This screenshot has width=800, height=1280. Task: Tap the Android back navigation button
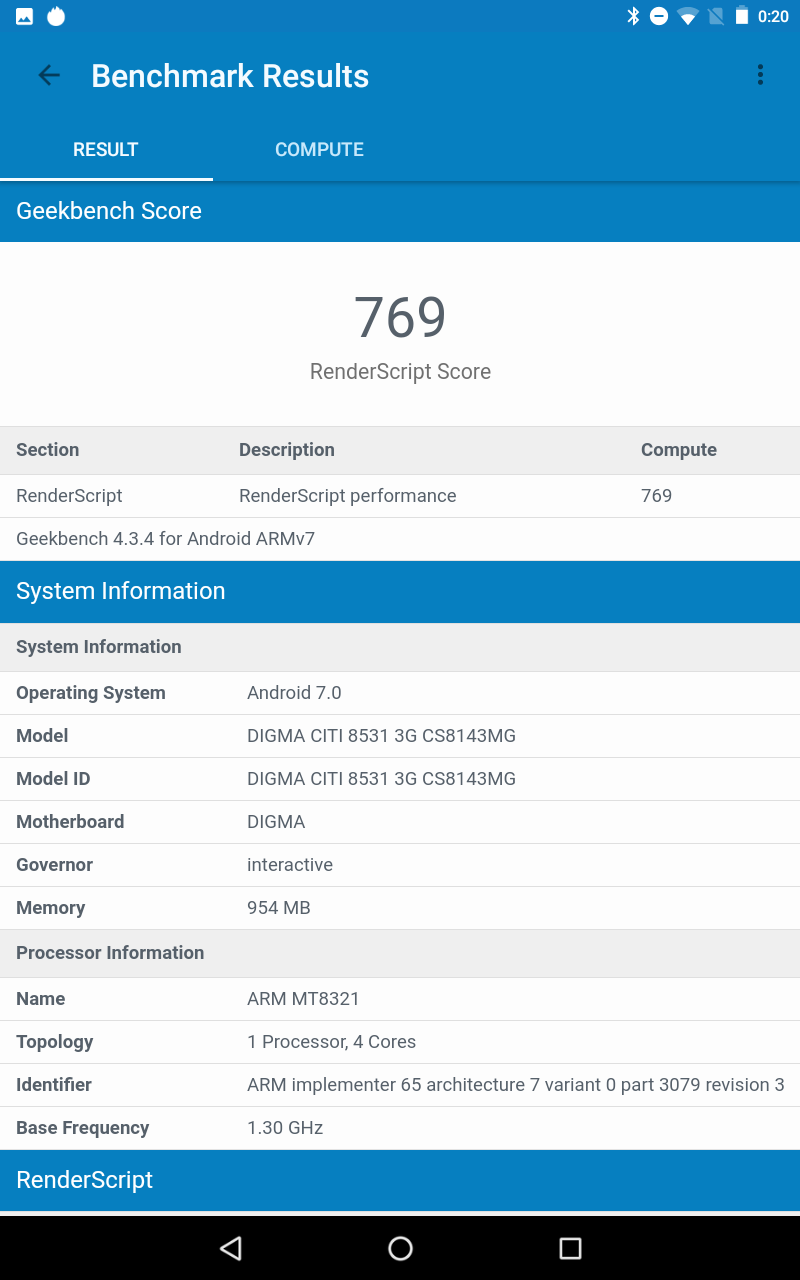(231, 1247)
